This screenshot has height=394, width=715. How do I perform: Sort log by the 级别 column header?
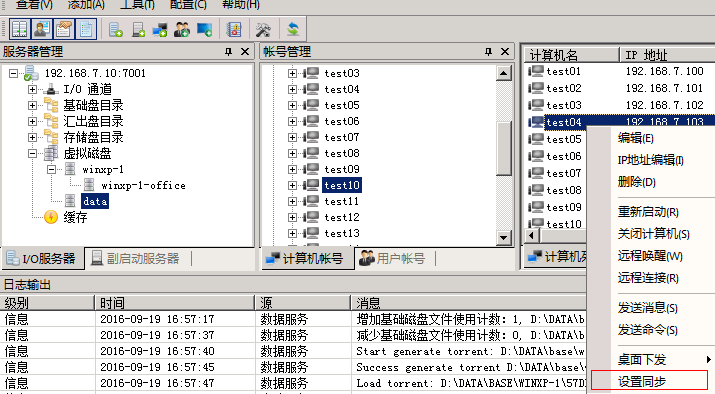[x=47, y=303]
